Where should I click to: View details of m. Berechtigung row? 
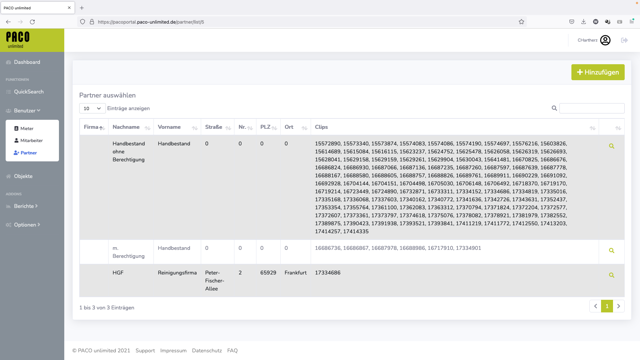pos(611,251)
